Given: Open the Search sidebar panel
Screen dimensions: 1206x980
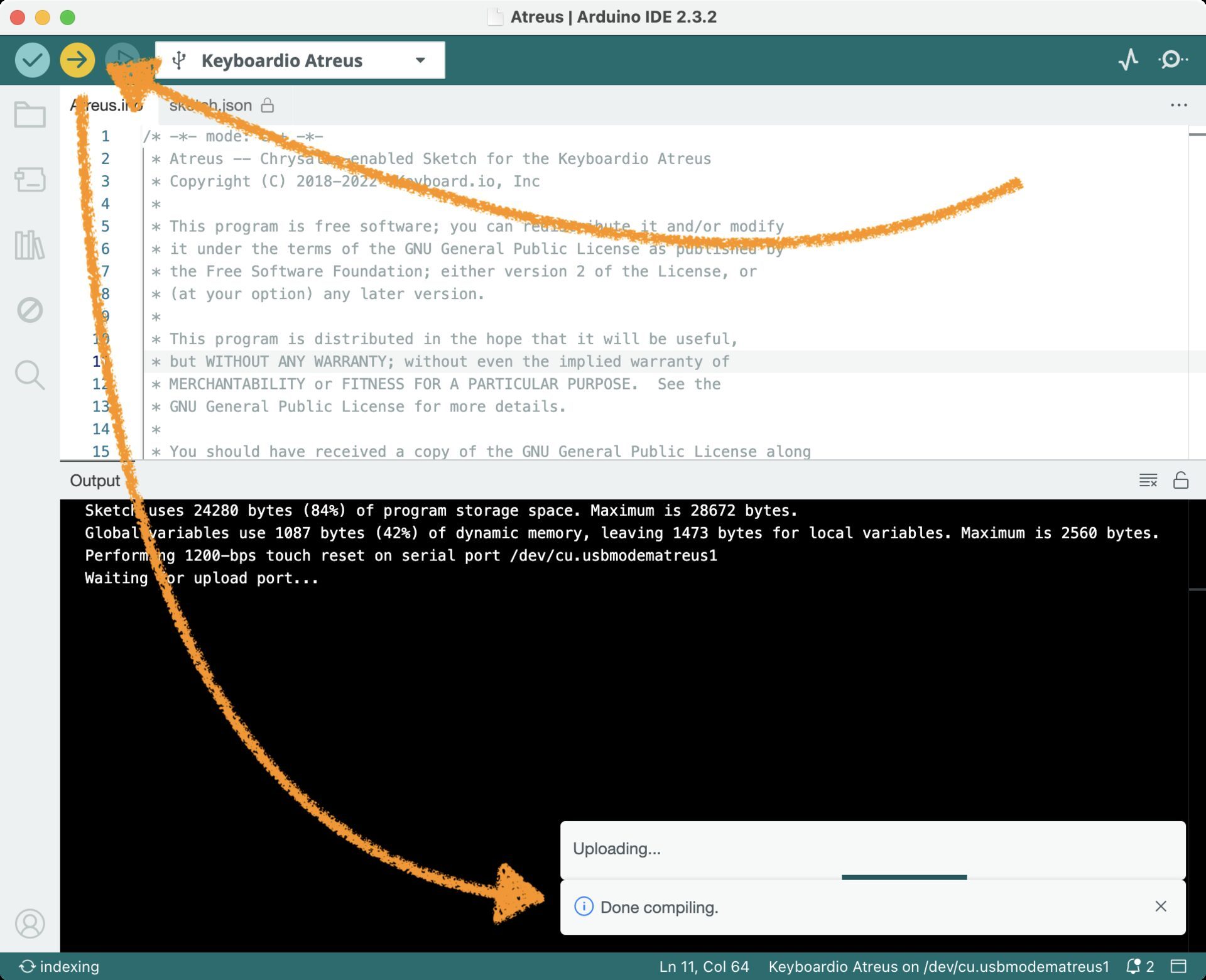Looking at the screenshot, I should 30,375.
